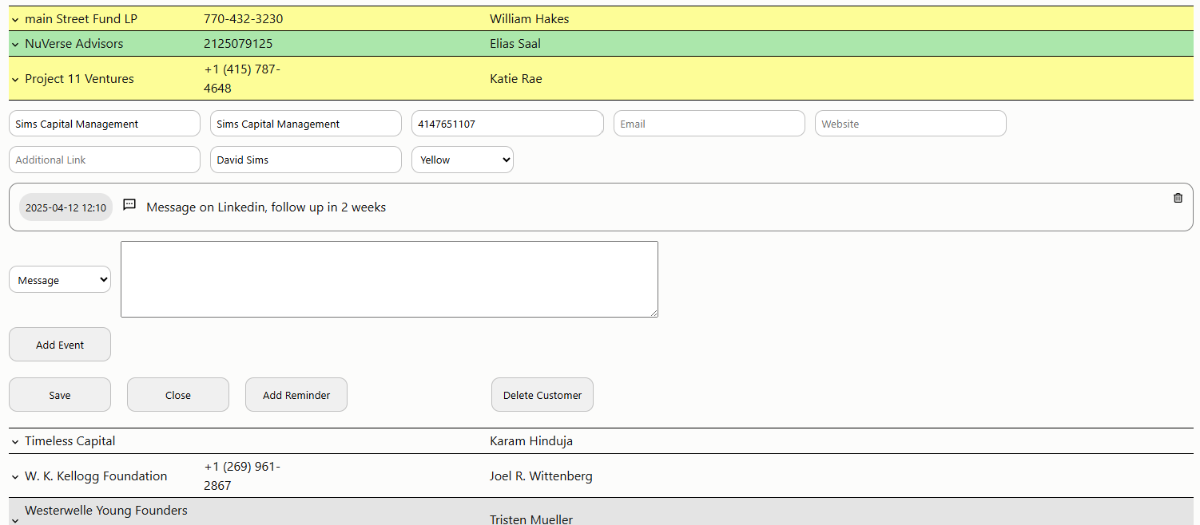The width and height of the screenshot is (1200, 525).
Task: Click the name Katie Rae
Action: tap(516, 79)
